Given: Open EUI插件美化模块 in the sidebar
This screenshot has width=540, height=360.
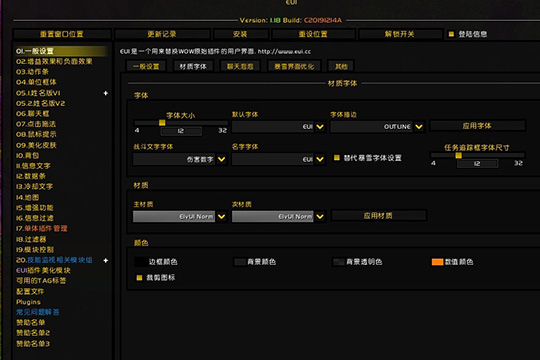Looking at the screenshot, I should click(43, 270).
